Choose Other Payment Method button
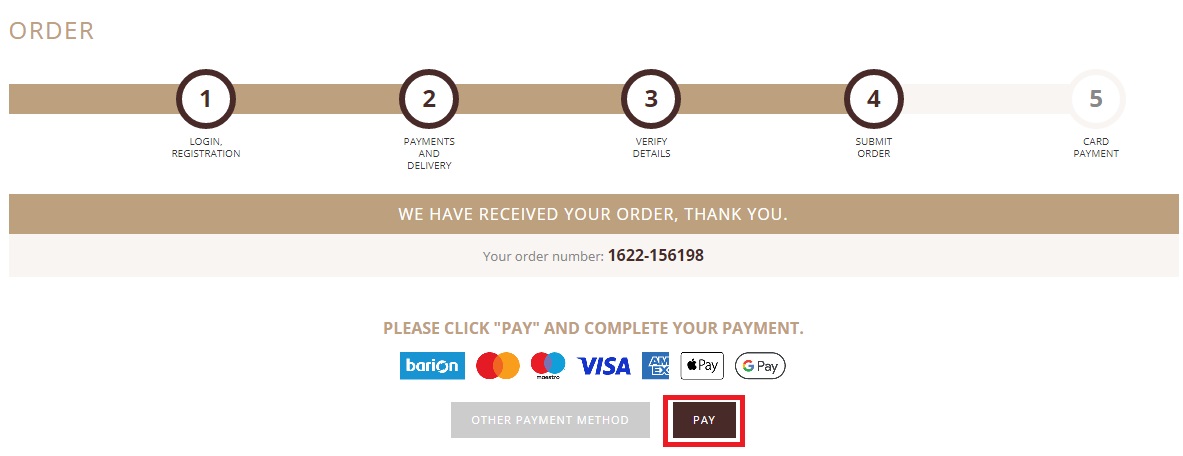1183x456 pixels. coord(550,420)
